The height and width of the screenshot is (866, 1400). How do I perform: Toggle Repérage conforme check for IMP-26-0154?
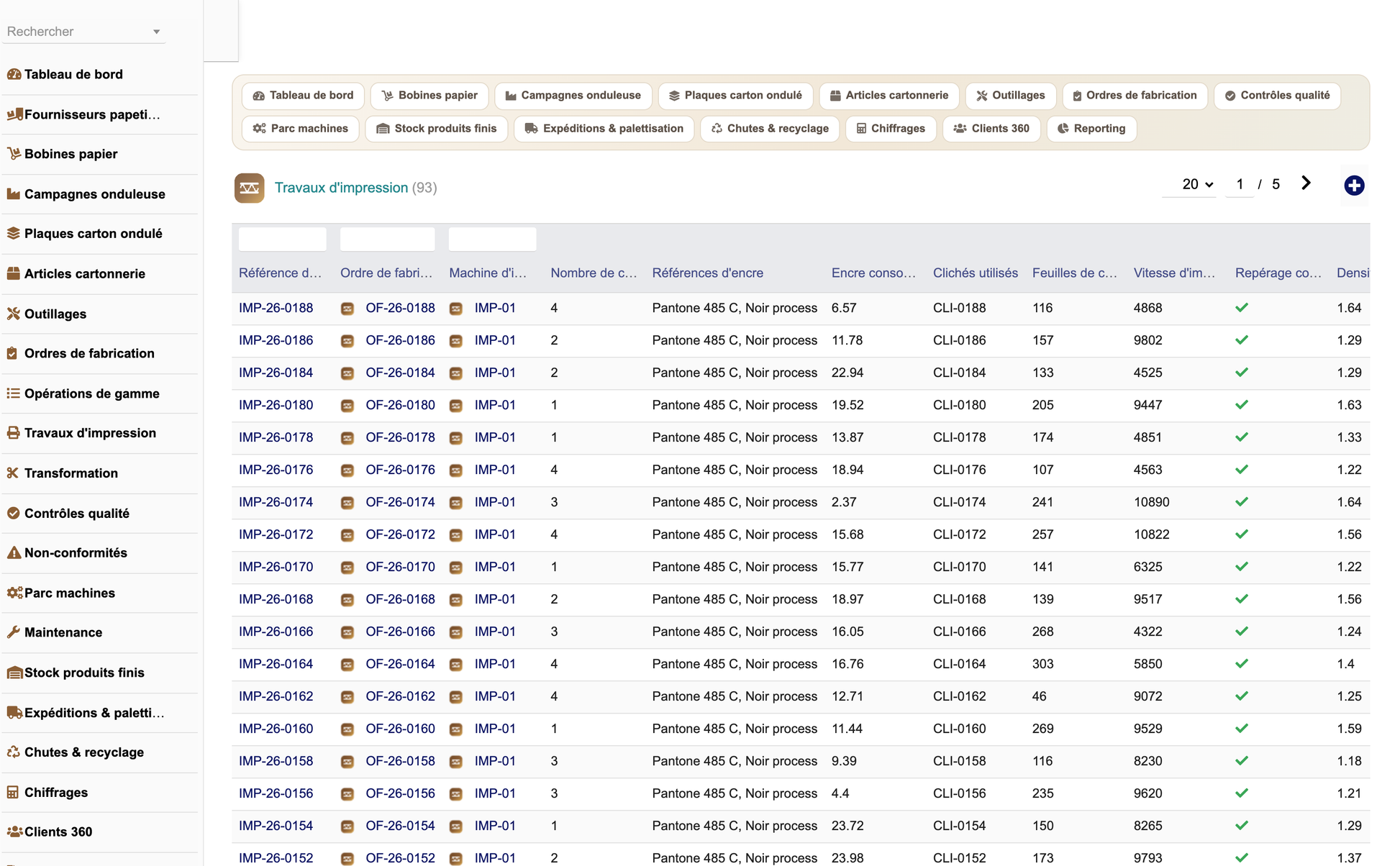pos(1242,826)
